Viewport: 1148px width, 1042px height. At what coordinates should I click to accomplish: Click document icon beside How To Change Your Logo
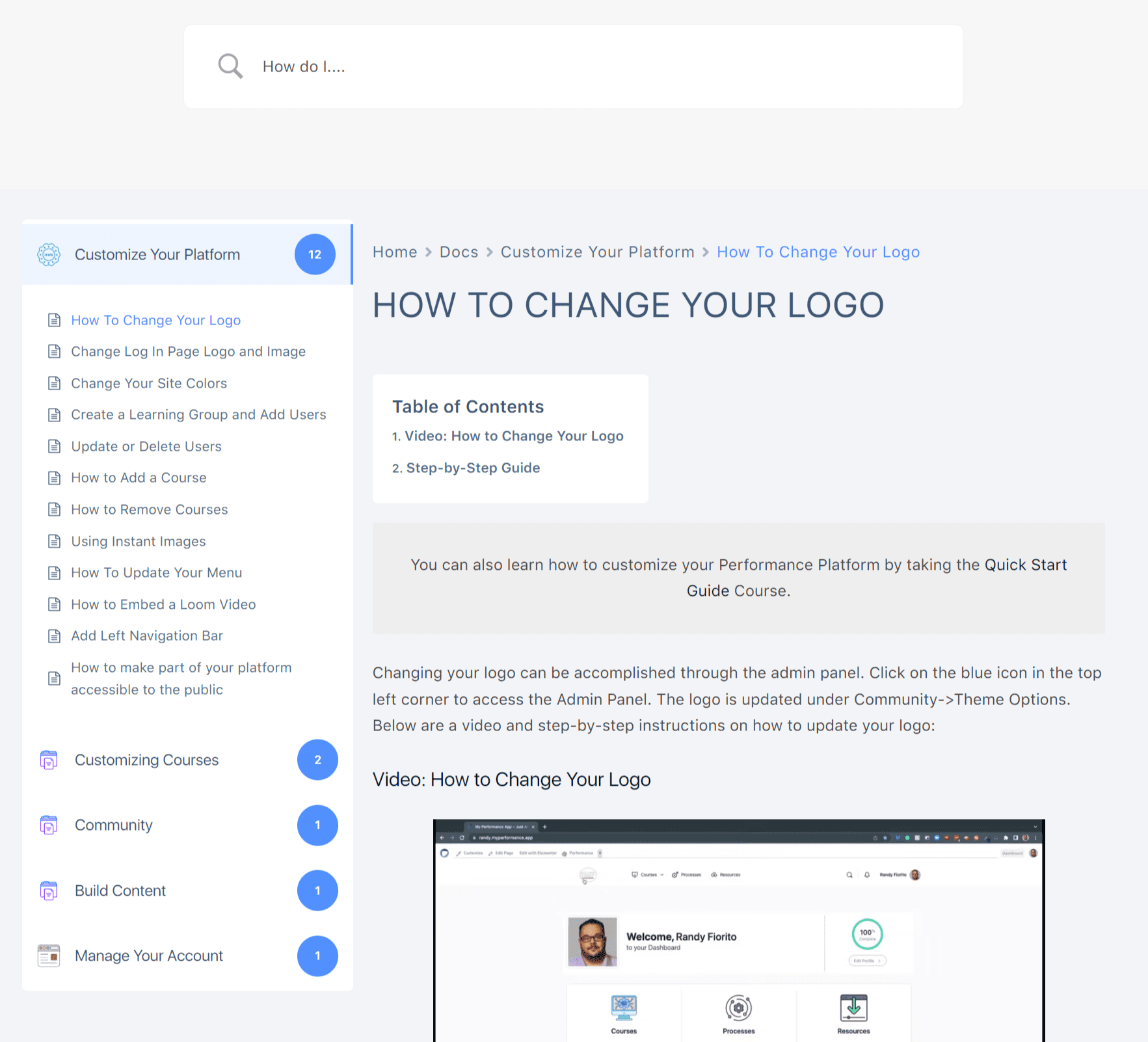(x=55, y=320)
